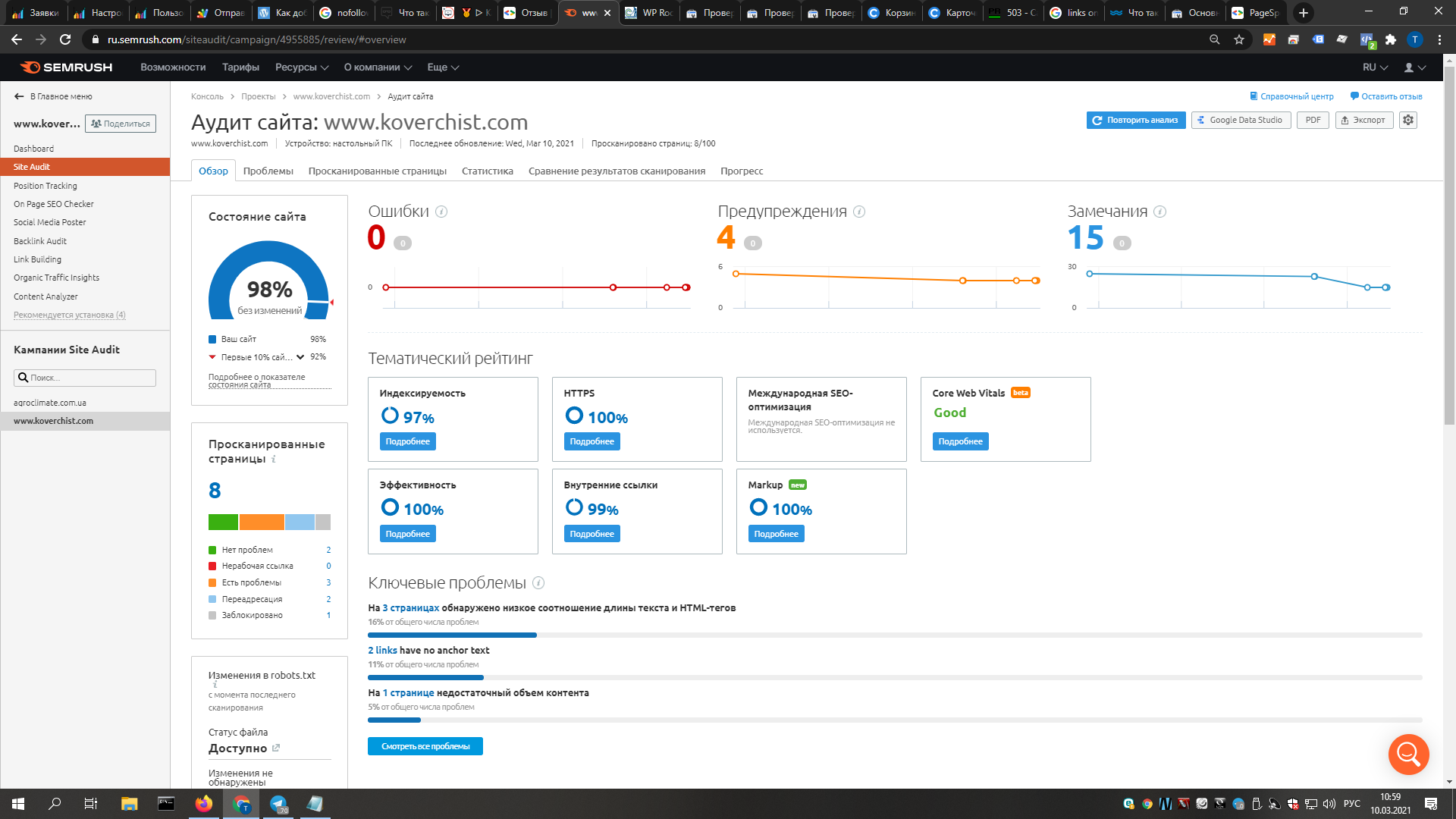Switch to the Проблемы tab

(268, 171)
